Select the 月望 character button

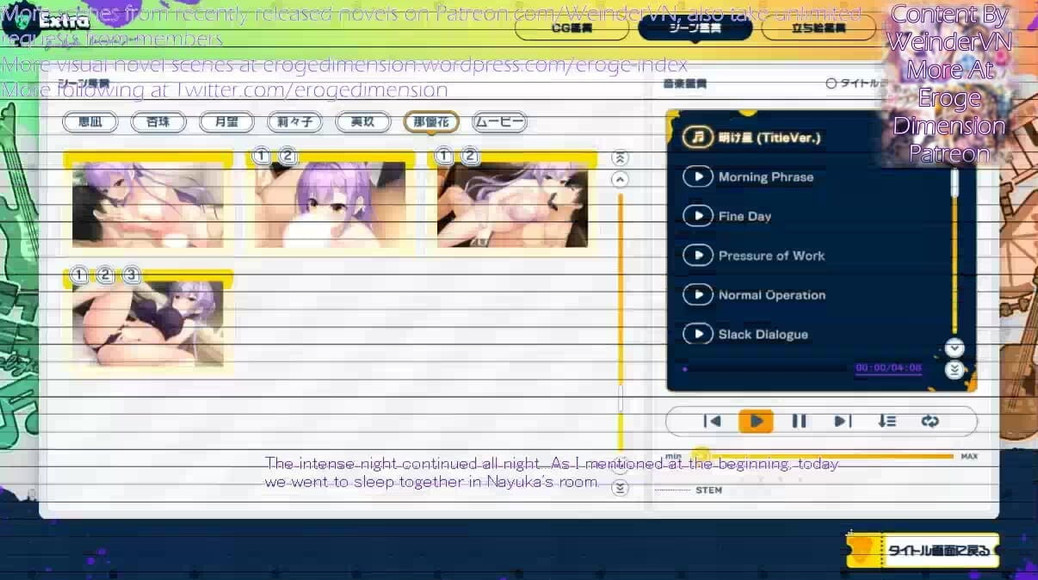tap(226, 122)
